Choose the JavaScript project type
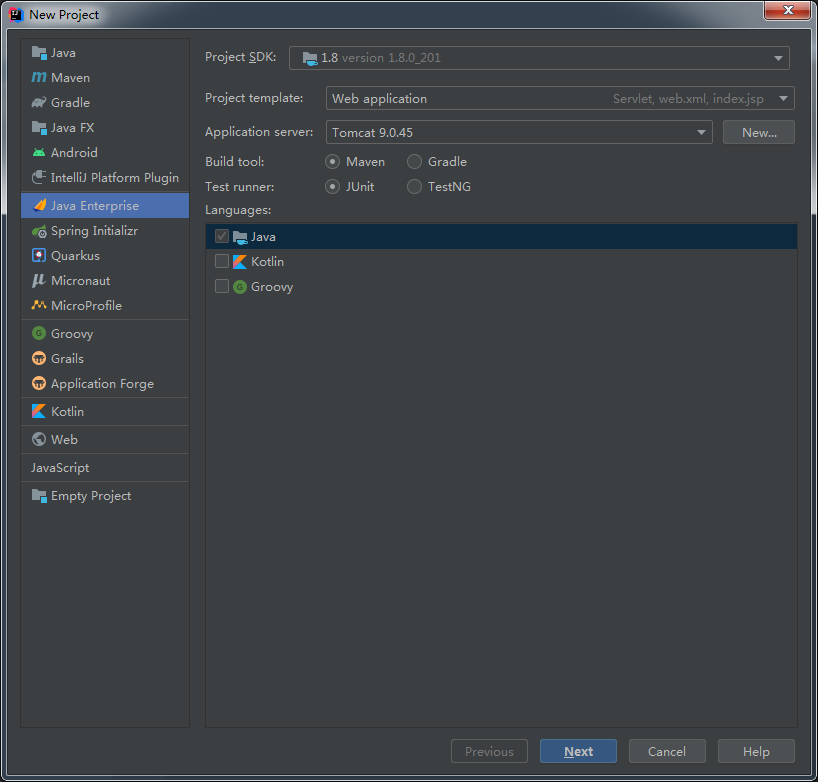The image size is (818, 782). pyautogui.click(x=60, y=467)
